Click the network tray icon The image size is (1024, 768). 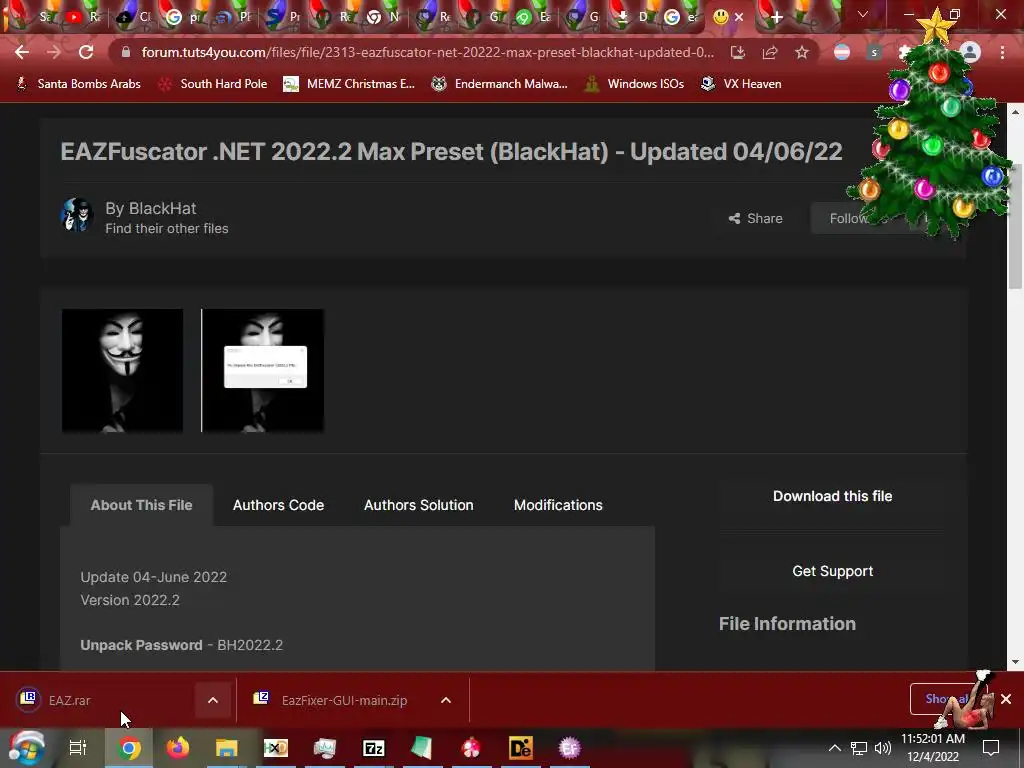point(859,748)
